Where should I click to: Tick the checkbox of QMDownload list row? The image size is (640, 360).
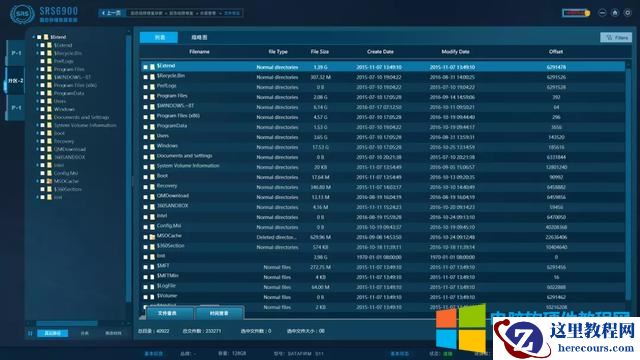[145, 197]
